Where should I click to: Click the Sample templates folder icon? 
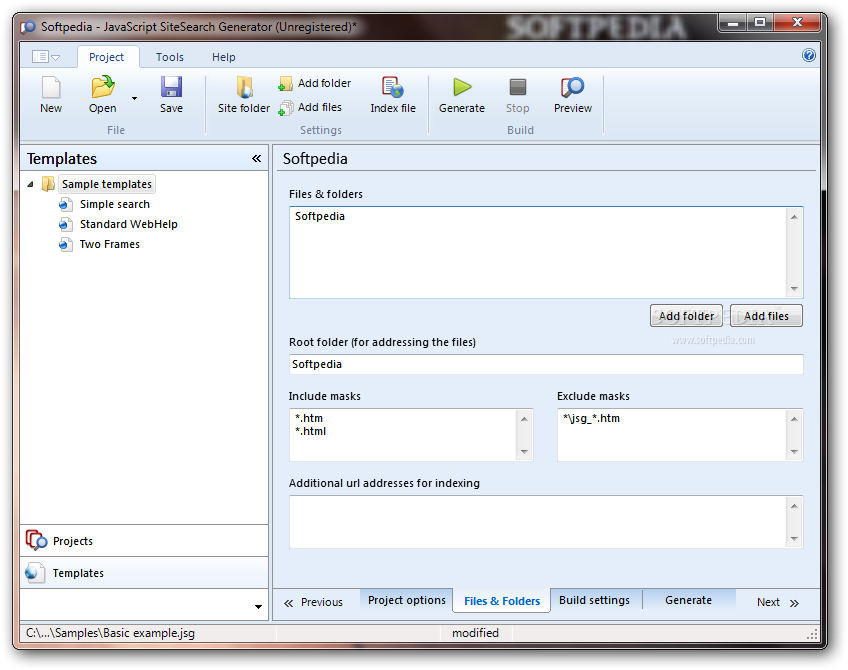pyautogui.click(x=48, y=184)
